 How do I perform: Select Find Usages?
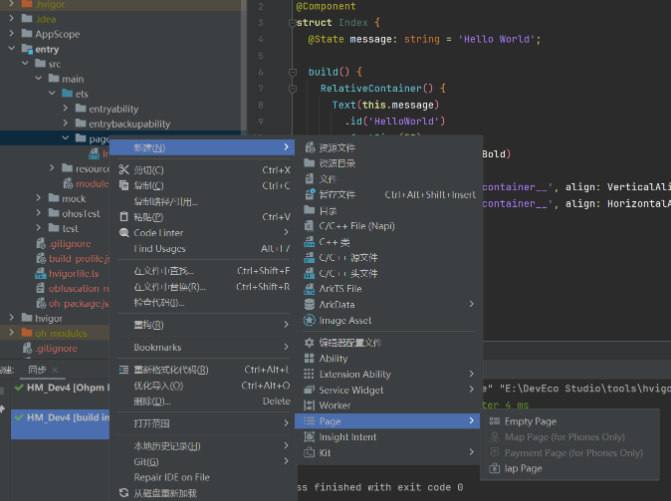[204, 249]
